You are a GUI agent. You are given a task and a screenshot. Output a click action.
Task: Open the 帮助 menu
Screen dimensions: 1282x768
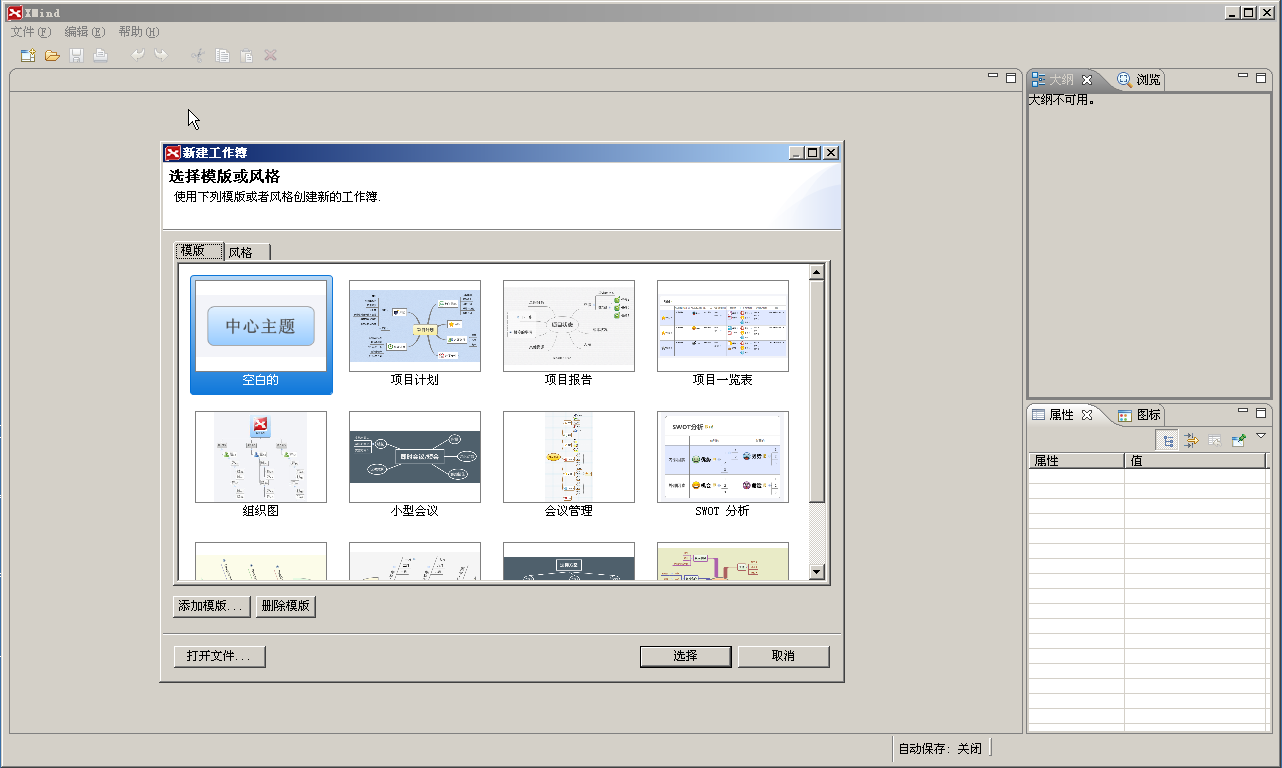(139, 32)
